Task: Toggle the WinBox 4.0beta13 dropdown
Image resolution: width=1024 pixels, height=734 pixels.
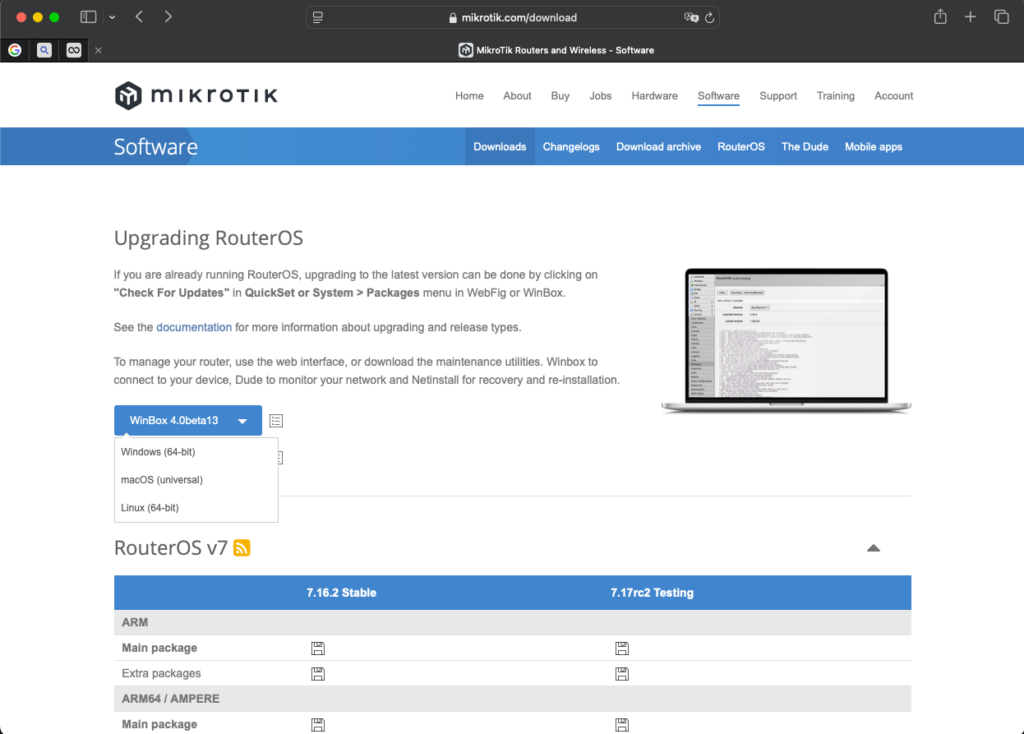Action: (x=188, y=421)
